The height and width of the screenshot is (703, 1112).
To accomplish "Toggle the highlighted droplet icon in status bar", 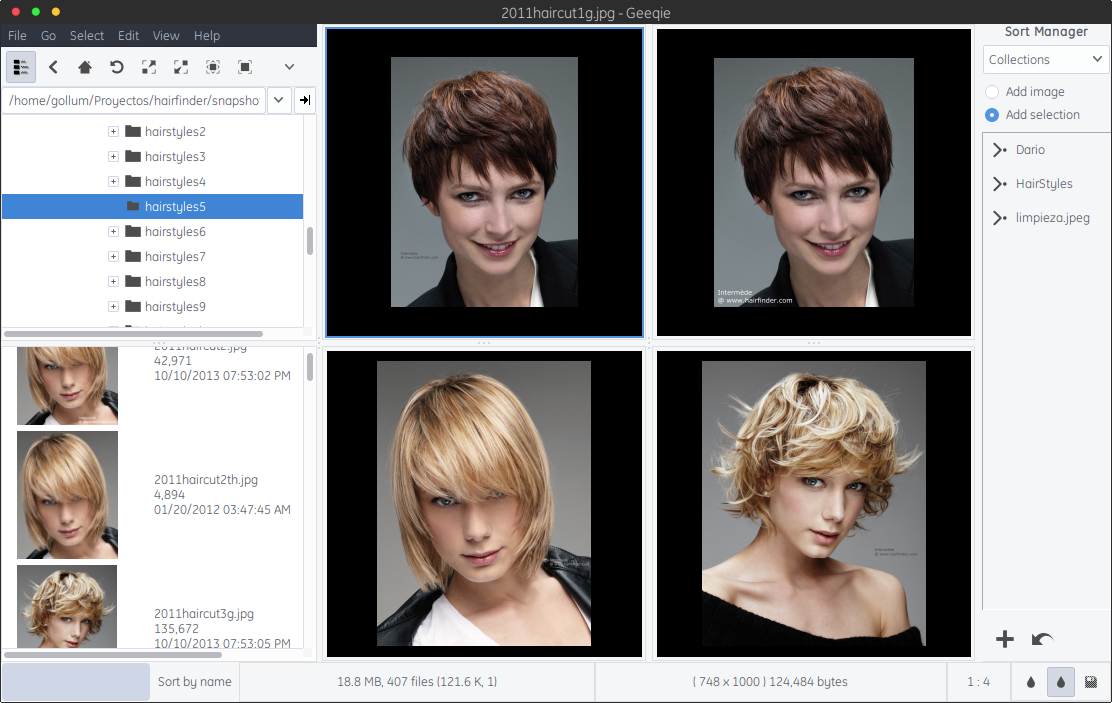I will (1061, 682).
